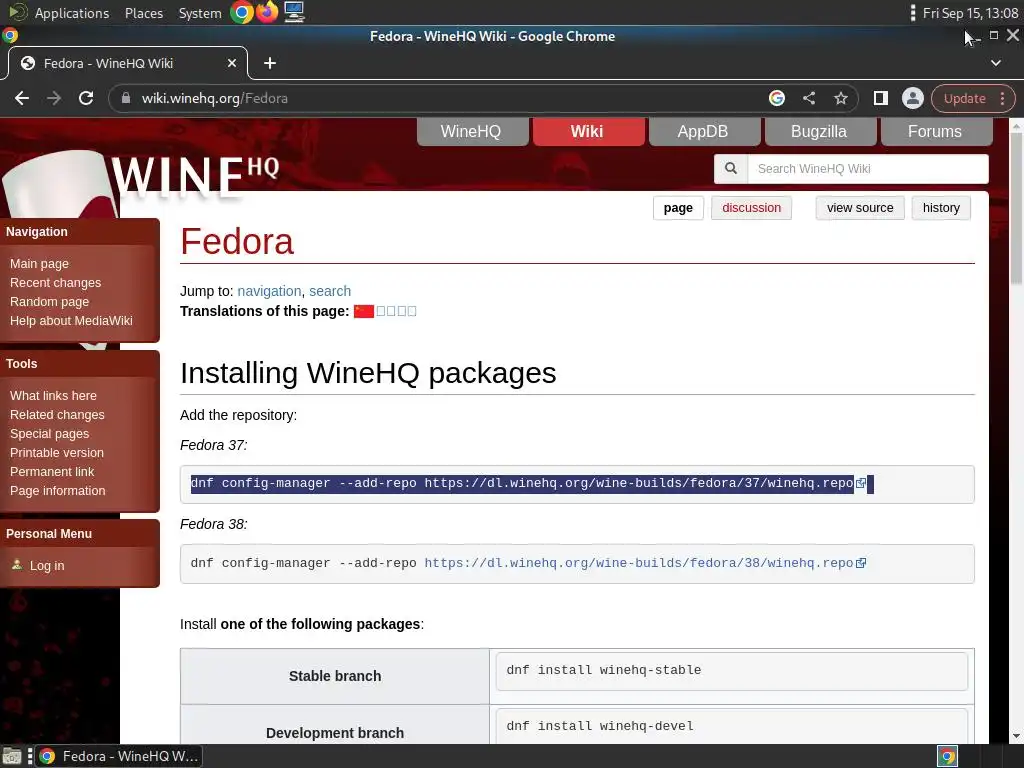Open Printable version link
The height and width of the screenshot is (768, 1024).
pos(56,453)
